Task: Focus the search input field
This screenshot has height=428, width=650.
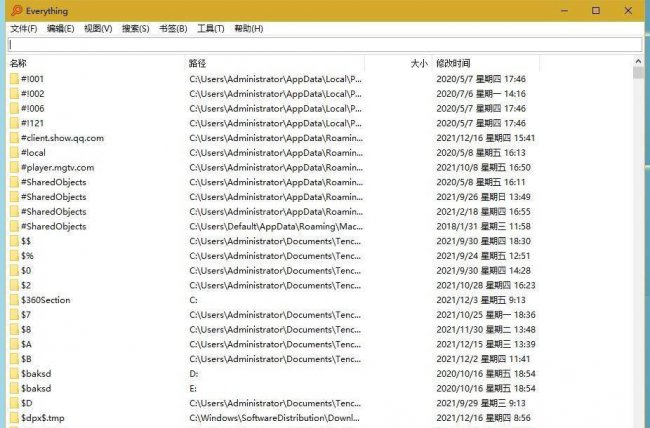Action: [325, 44]
